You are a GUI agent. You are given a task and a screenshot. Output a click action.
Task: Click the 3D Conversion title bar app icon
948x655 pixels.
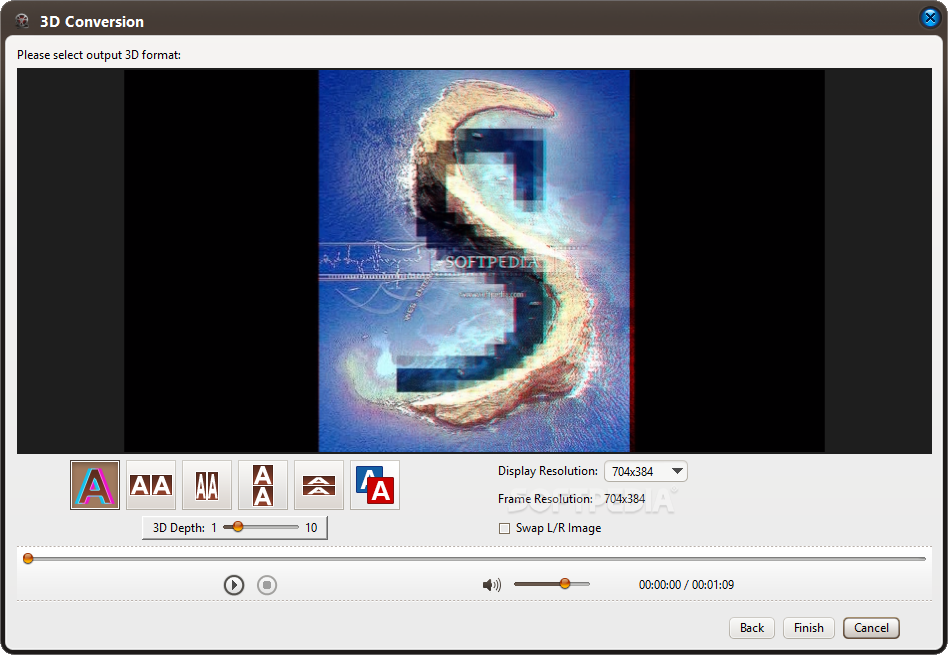[22, 21]
